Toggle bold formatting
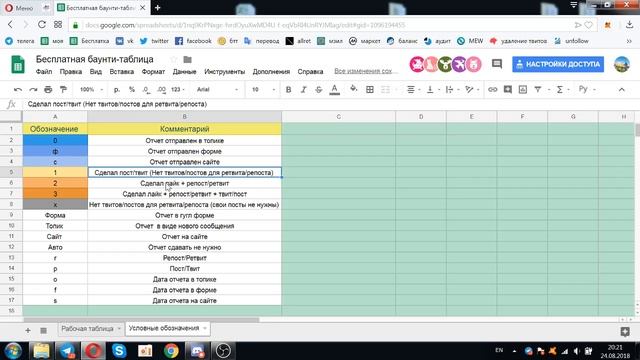Screen dimensions: 640x360 [288, 89]
